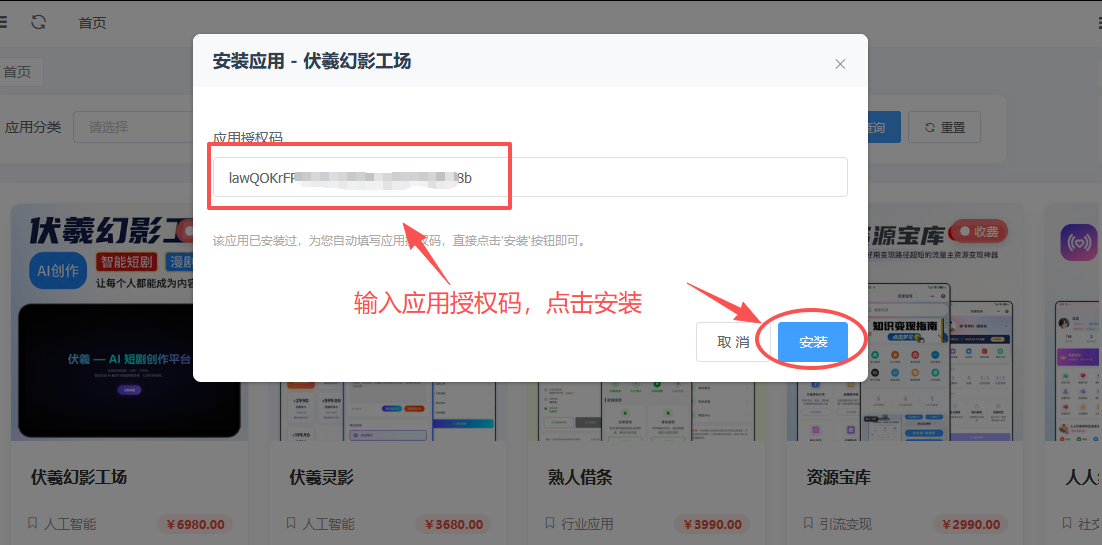Toggle the hamburger menu icon at top left
The width and height of the screenshot is (1102, 545).
[x=2, y=22]
